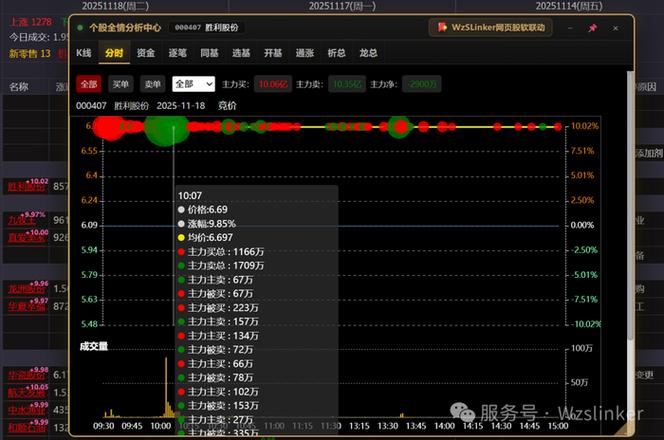This screenshot has width=664, height=440.
Task: Switch to the 开基 tab
Action: click(x=273, y=53)
